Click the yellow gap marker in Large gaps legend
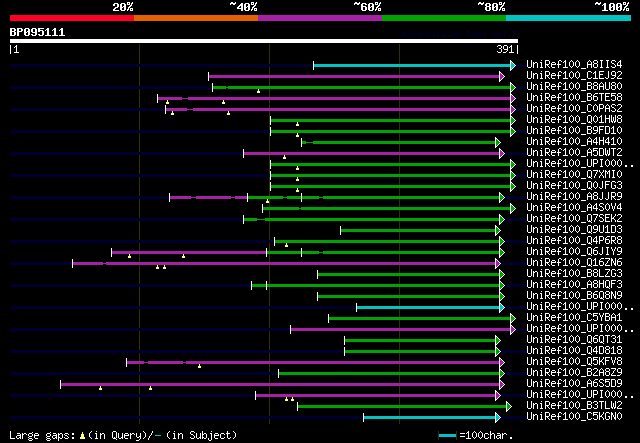 82,436
